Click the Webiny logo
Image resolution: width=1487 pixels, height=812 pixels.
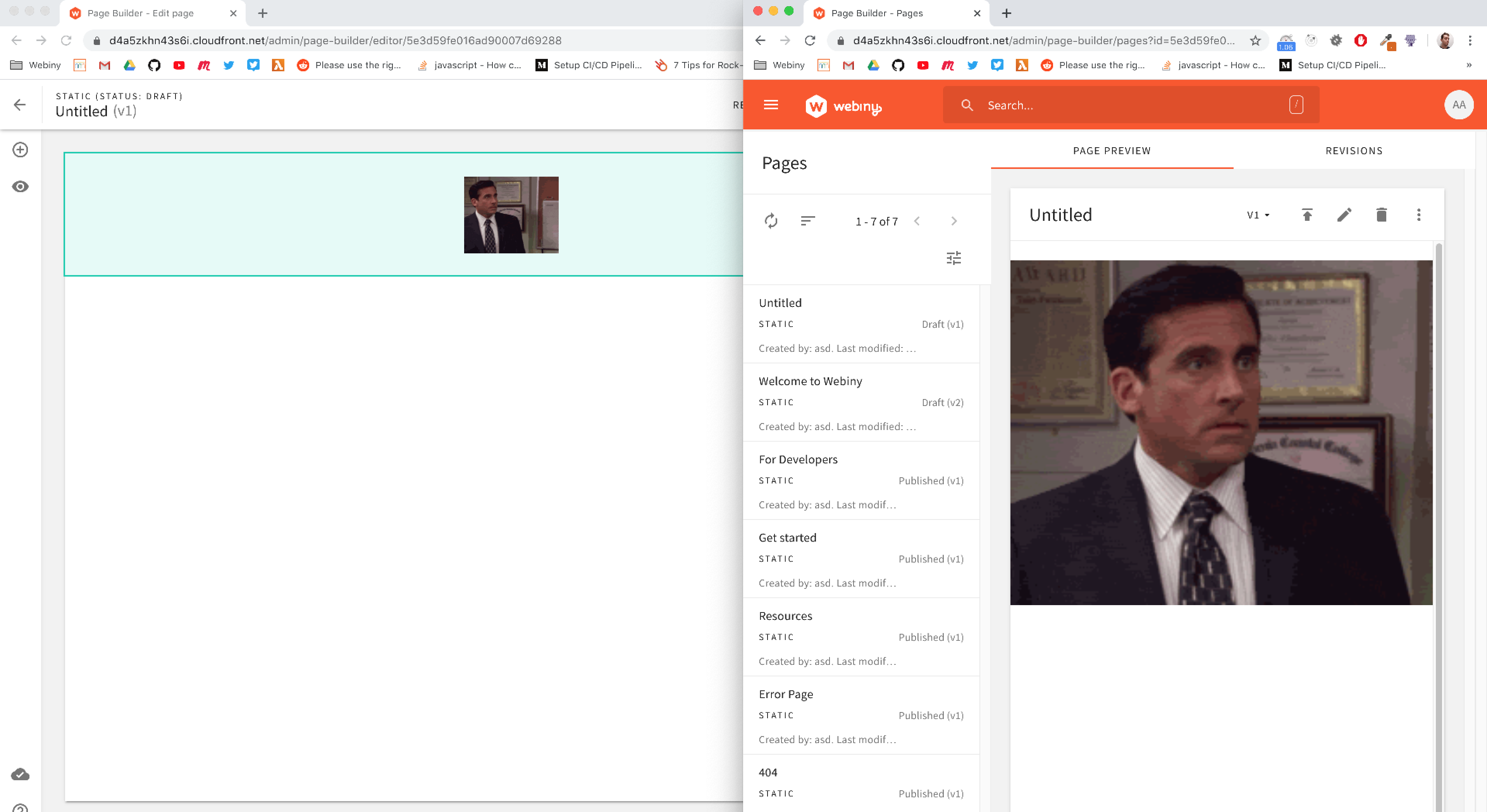click(x=843, y=106)
